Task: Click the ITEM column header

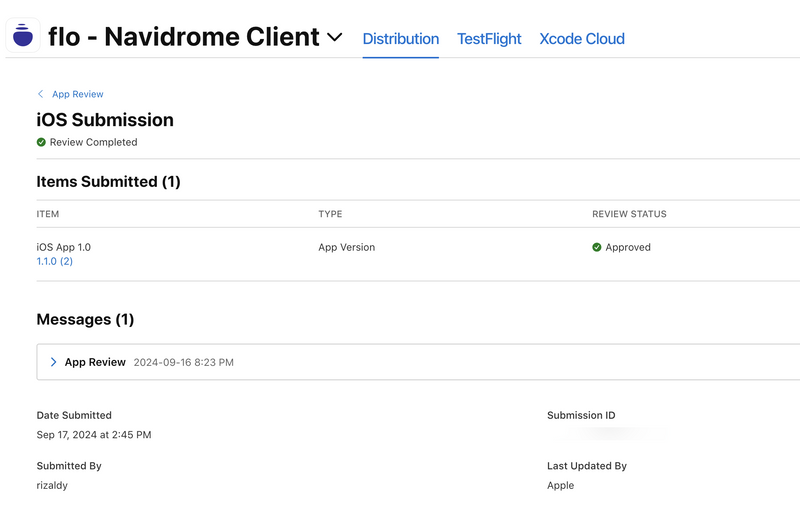Action: pyautogui.click(x=48, y=214)
